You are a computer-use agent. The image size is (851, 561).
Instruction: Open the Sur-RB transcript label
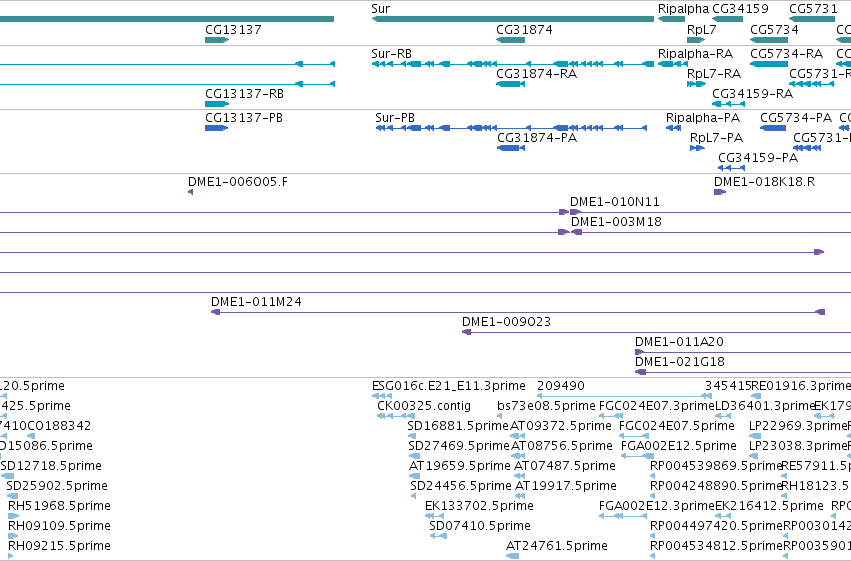pyautogui.click(x=391, y=54)
